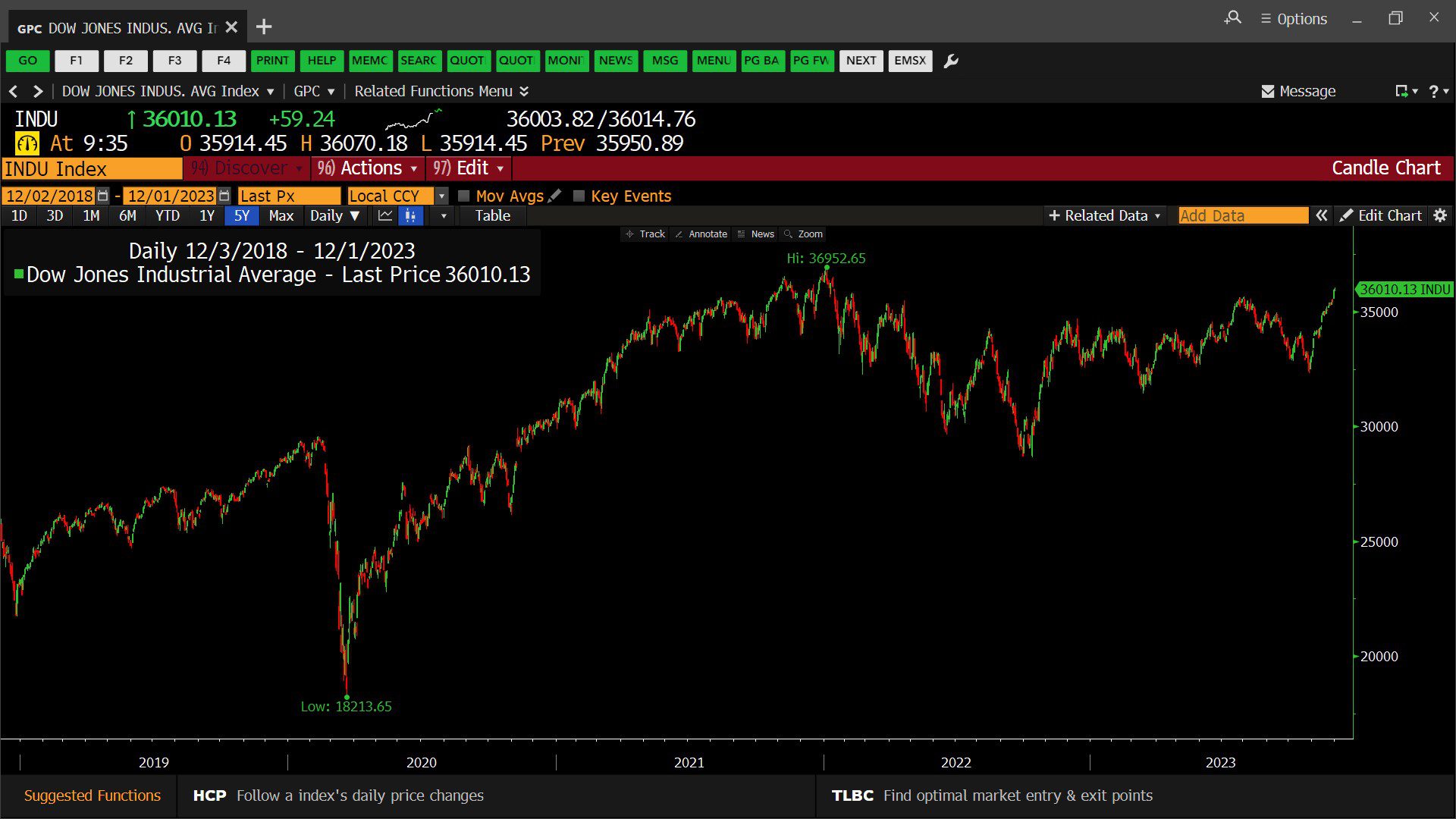Image resolution: width=1456 pixels, height=819 pixels.
Task: Click the Add Data input field
Action: coord(1243,216)
